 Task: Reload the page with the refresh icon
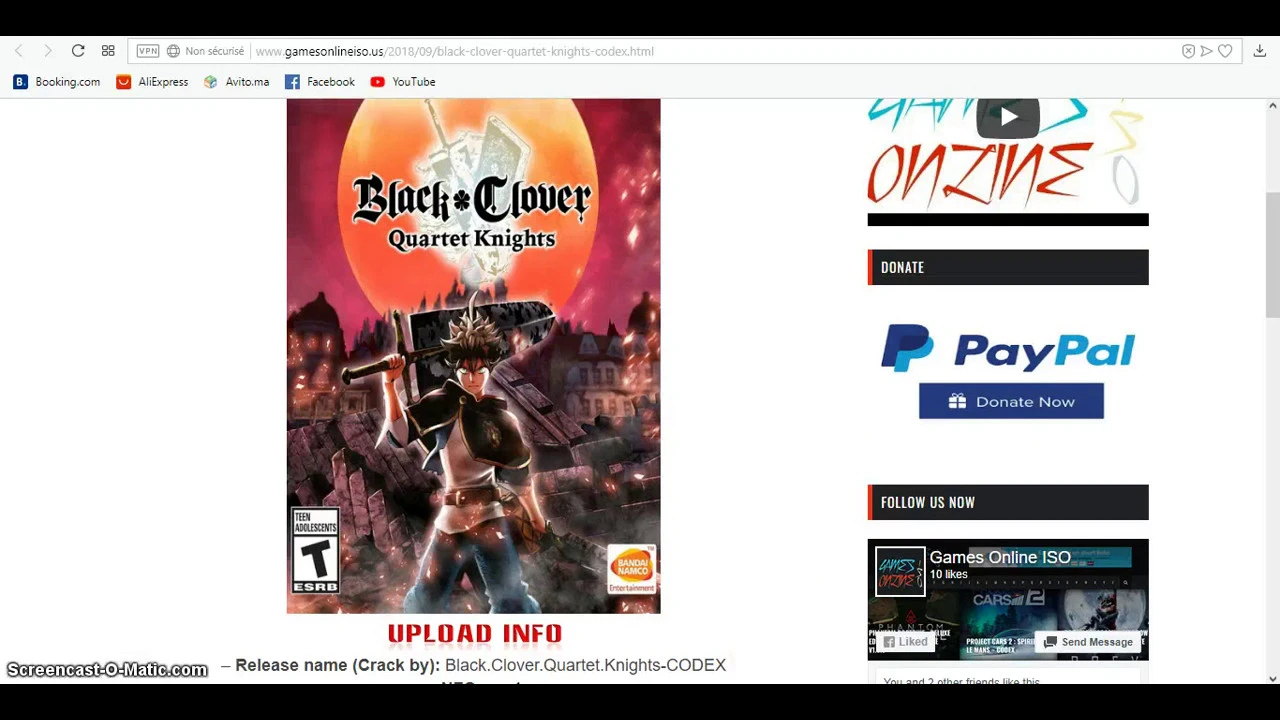pyautogui.click(x=78, y=51)
